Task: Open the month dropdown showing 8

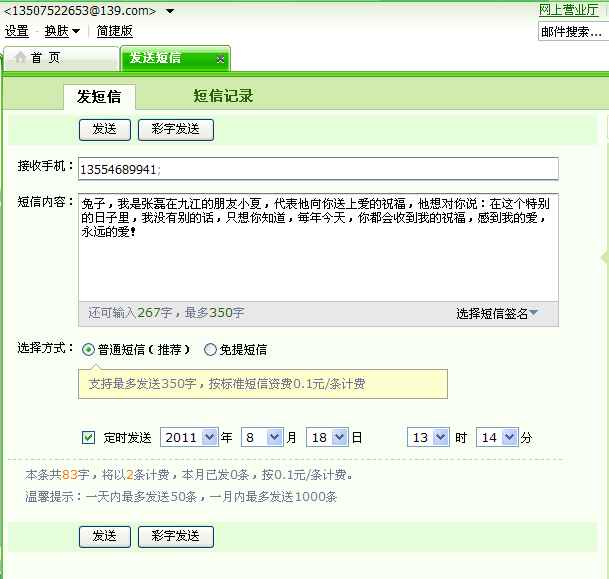Action: point(262,438)
